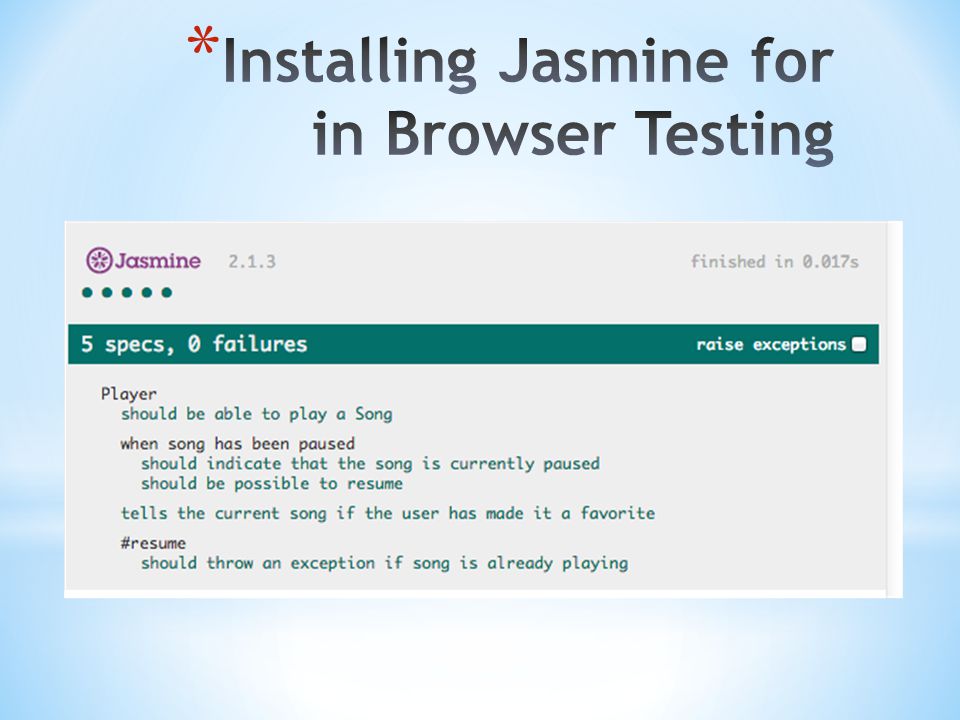Open 'should be possible to resume' spec

(272, 484)
